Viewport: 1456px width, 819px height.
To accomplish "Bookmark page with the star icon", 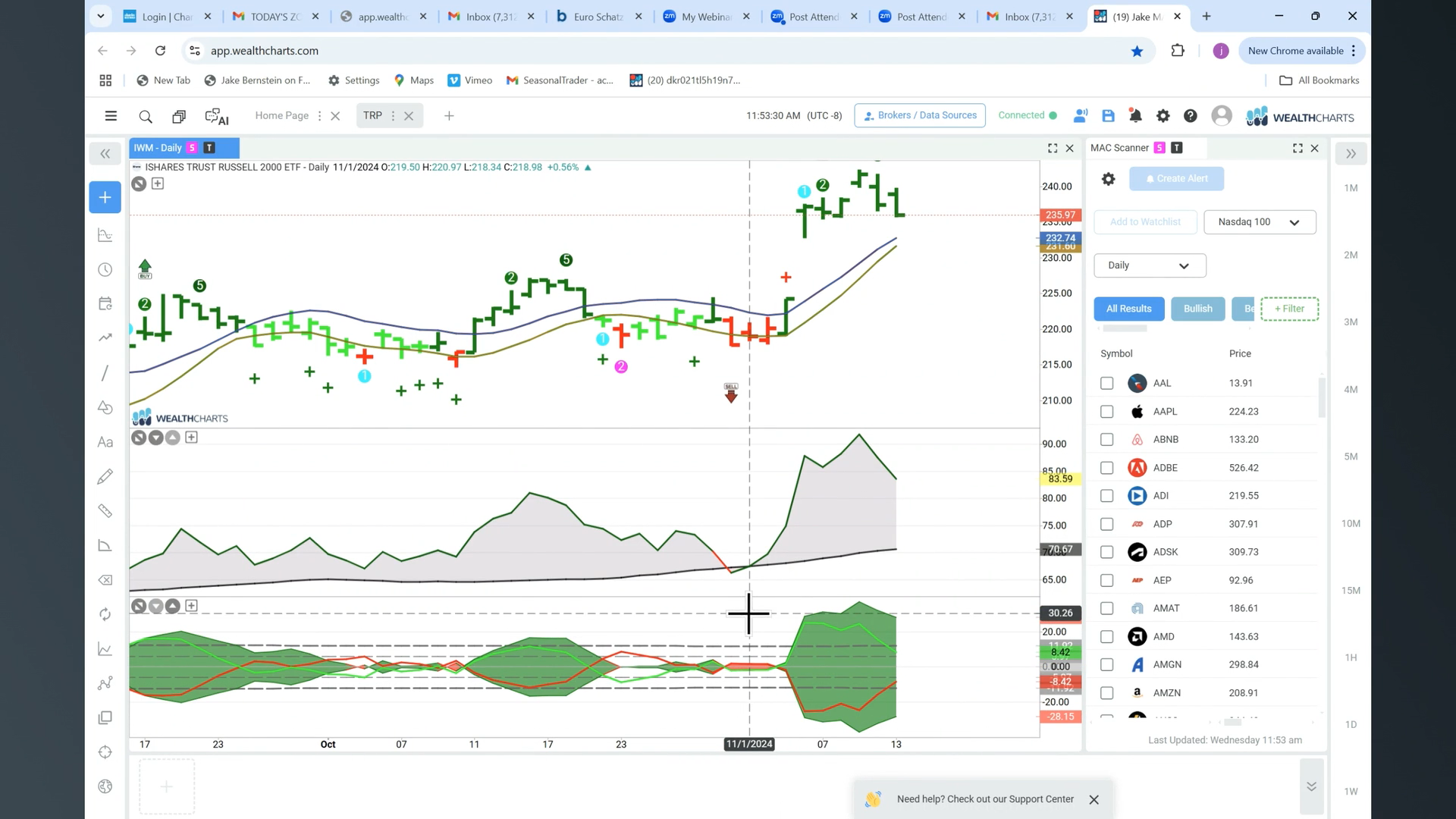I will 1137,51.
